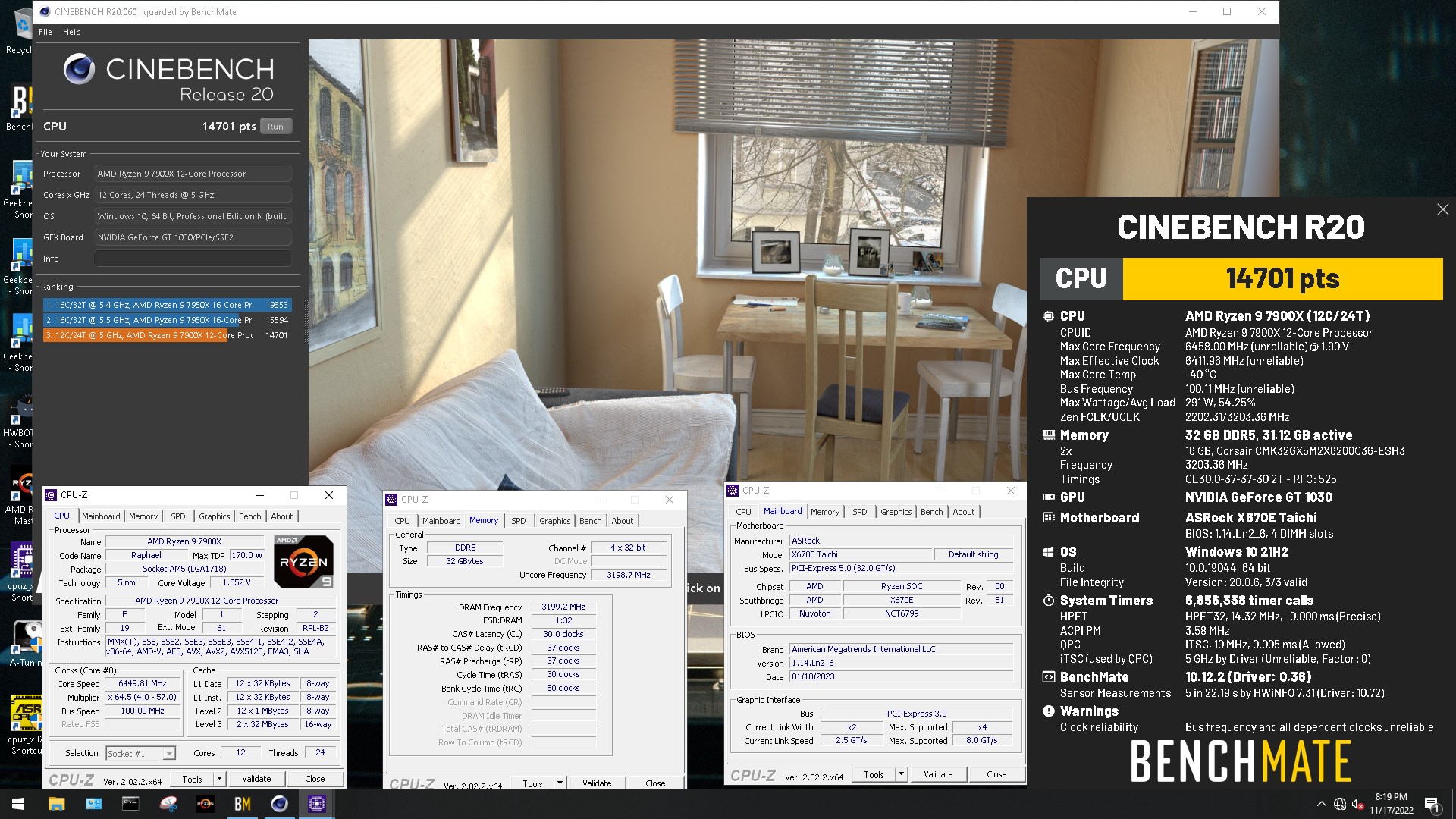This screenshot has height=819, width=1456.
Task: Click the CPU-Z title bar icon, right window
Action: (x=733, y=491)
